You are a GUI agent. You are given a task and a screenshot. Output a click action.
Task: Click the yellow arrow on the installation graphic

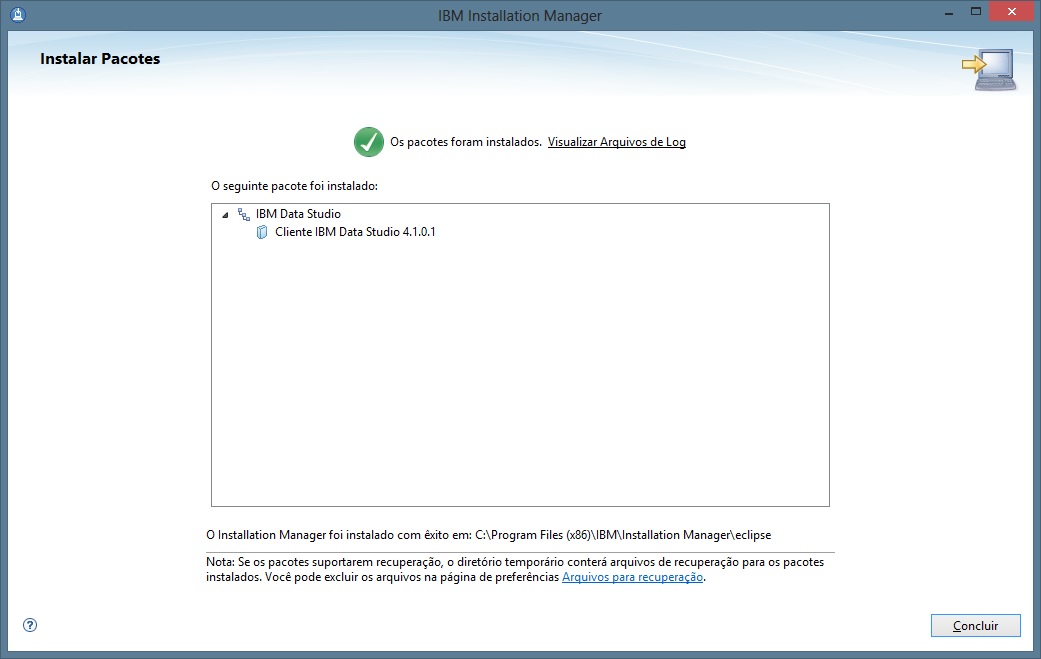click(973, 63)
